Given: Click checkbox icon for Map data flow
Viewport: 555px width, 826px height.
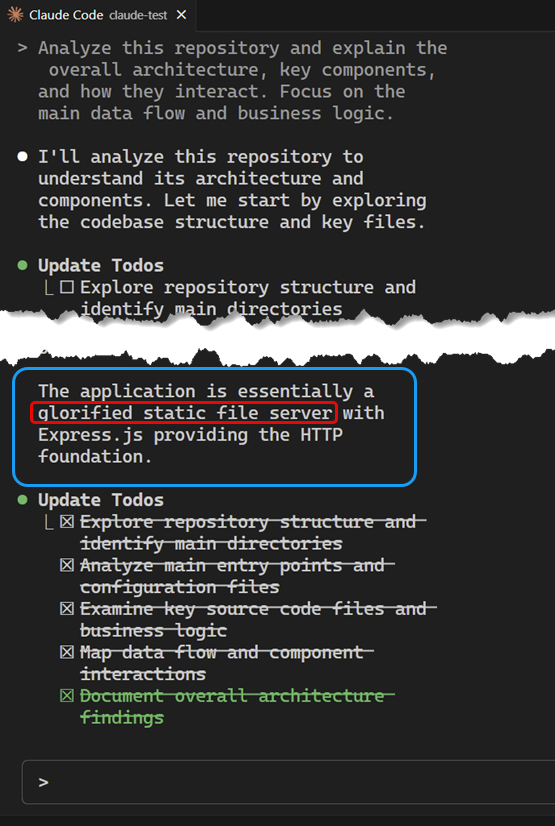Looking at the screenshot, I should point(67,652).
